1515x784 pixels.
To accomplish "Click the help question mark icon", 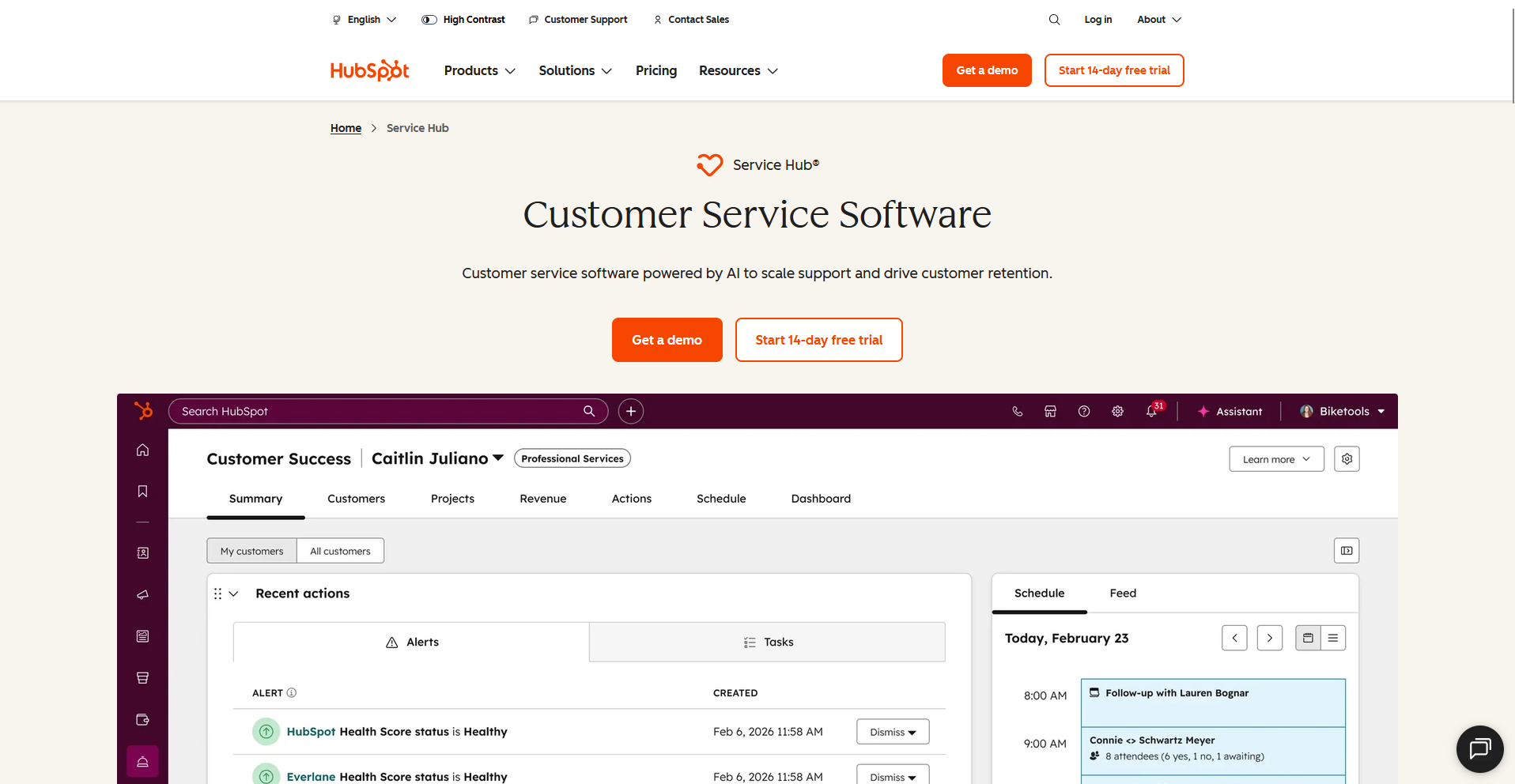I will coord(1084,411).
